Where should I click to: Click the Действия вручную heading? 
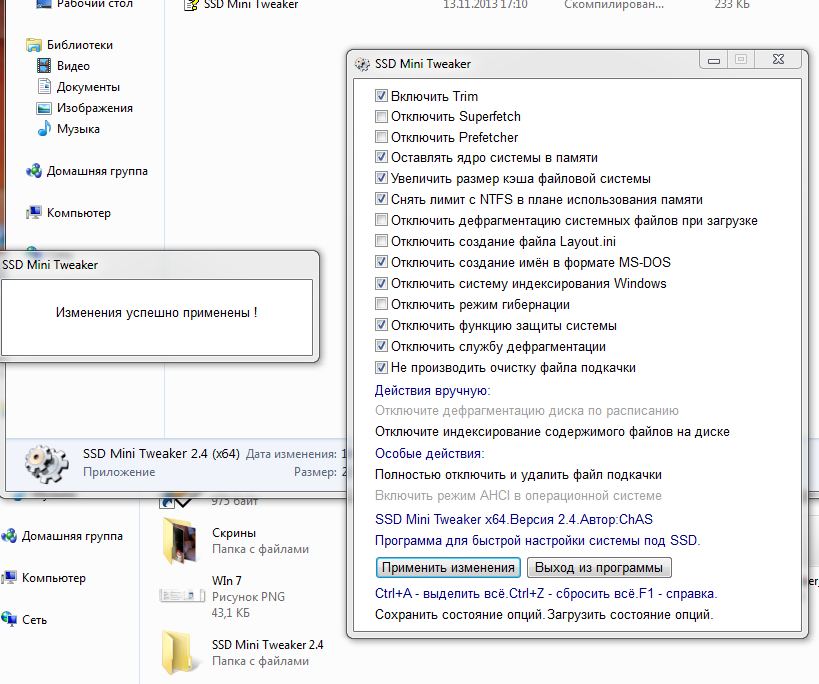pyautogui.click(x=432, y=391)
